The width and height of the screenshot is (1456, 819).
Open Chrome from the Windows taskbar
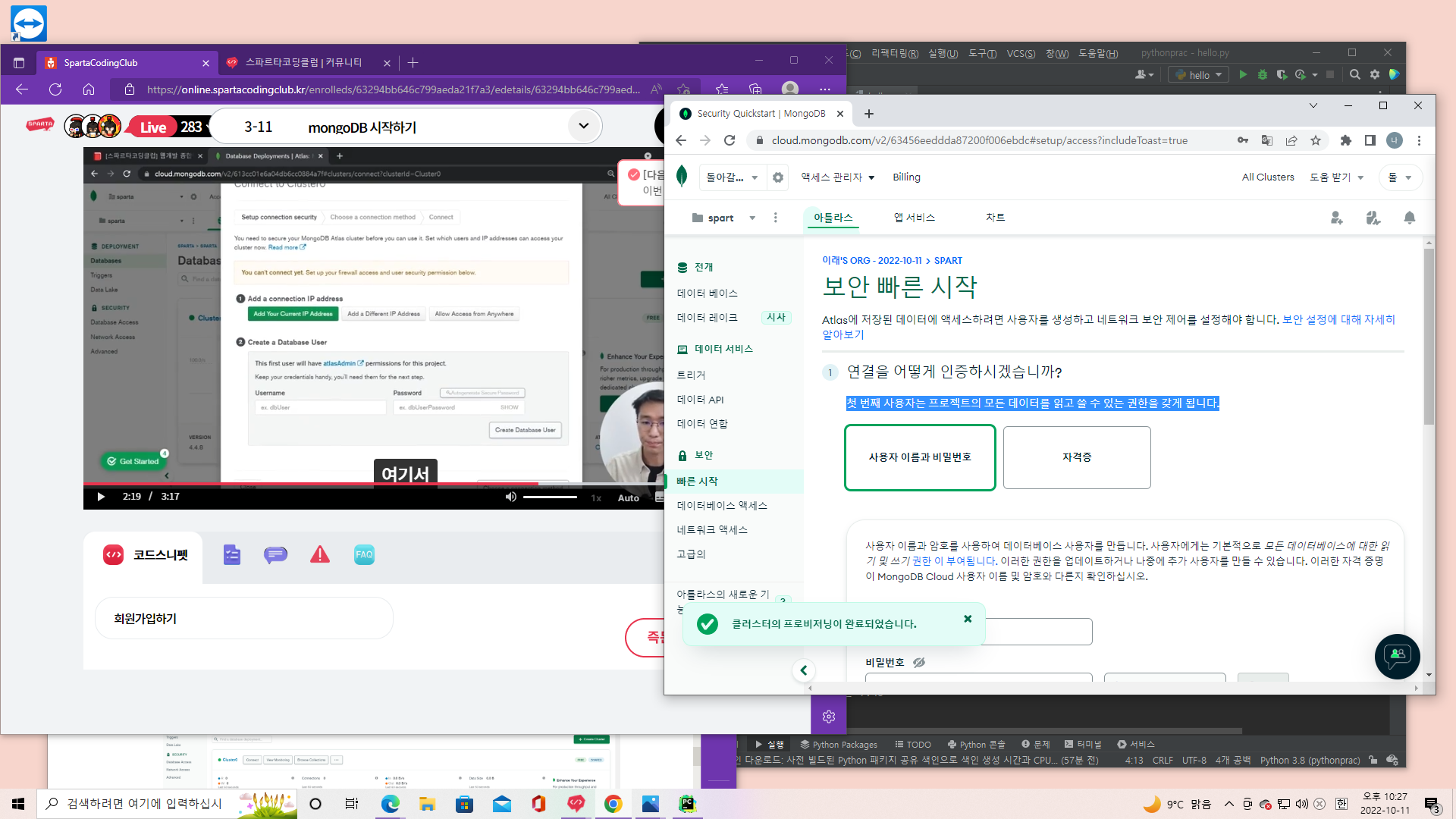(613, 804)
